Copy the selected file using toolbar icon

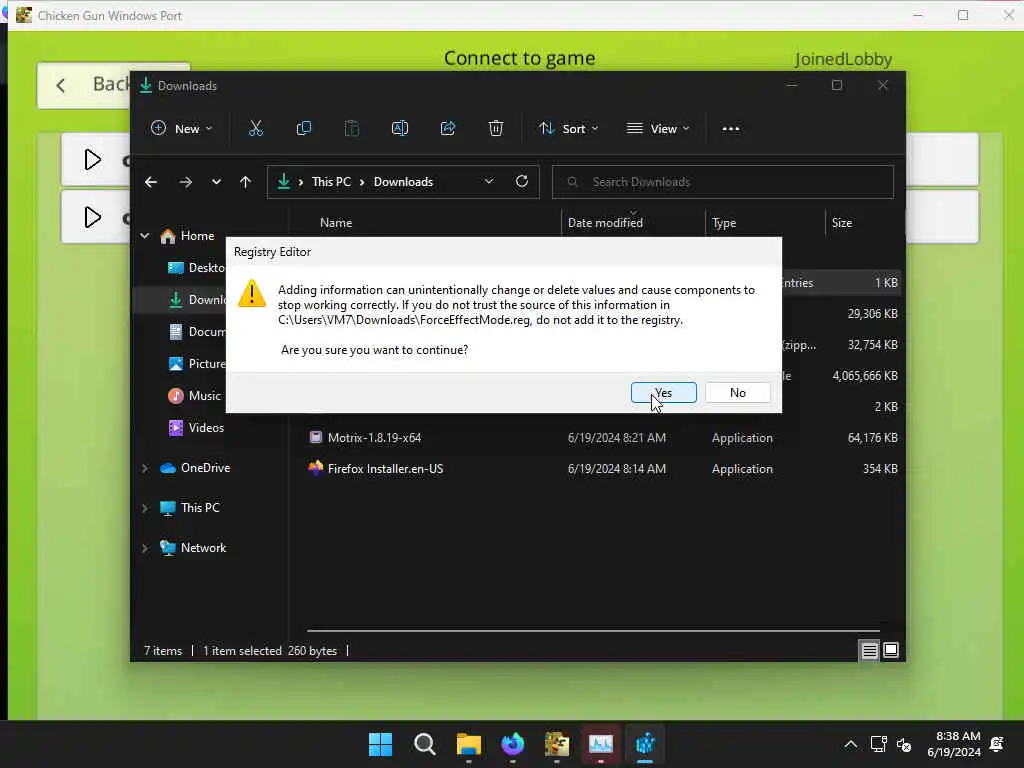304,129
